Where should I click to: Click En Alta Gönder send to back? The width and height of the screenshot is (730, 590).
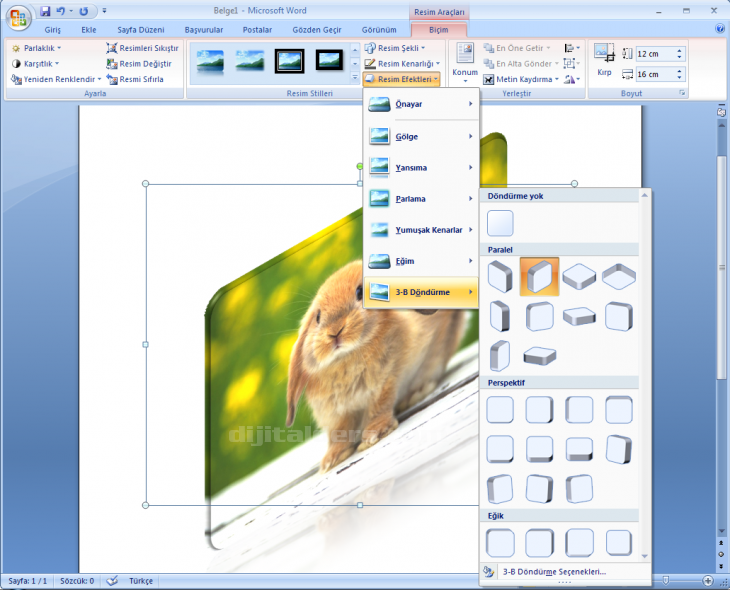pos(520,64)
